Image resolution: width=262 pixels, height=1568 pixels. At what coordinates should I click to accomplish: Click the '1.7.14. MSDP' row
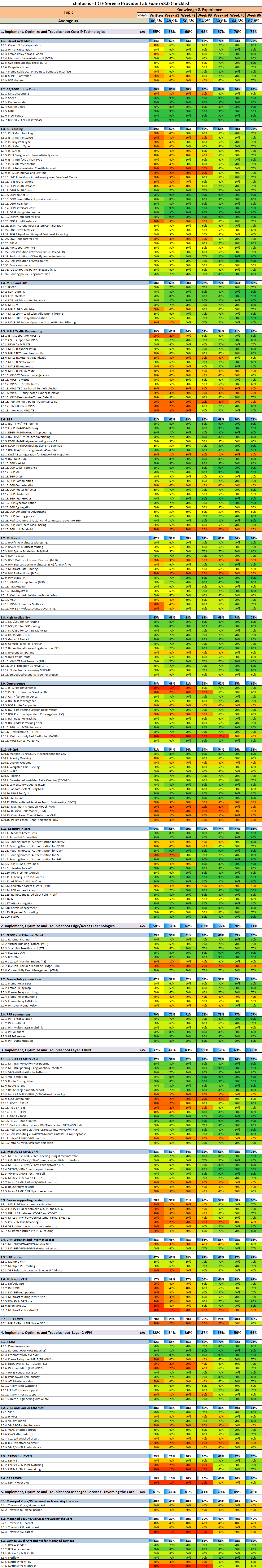[68, 600]
